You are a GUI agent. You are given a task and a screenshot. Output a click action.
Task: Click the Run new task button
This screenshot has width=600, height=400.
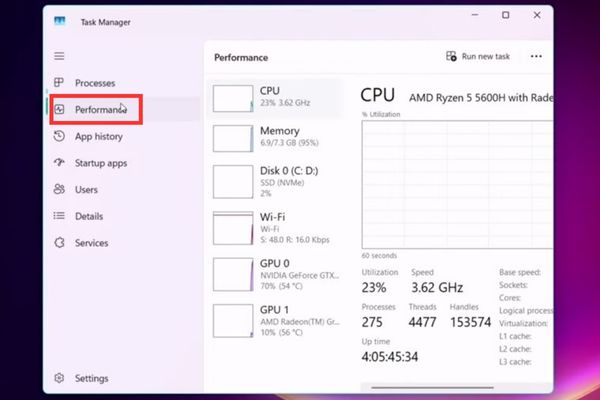(478, 57)
